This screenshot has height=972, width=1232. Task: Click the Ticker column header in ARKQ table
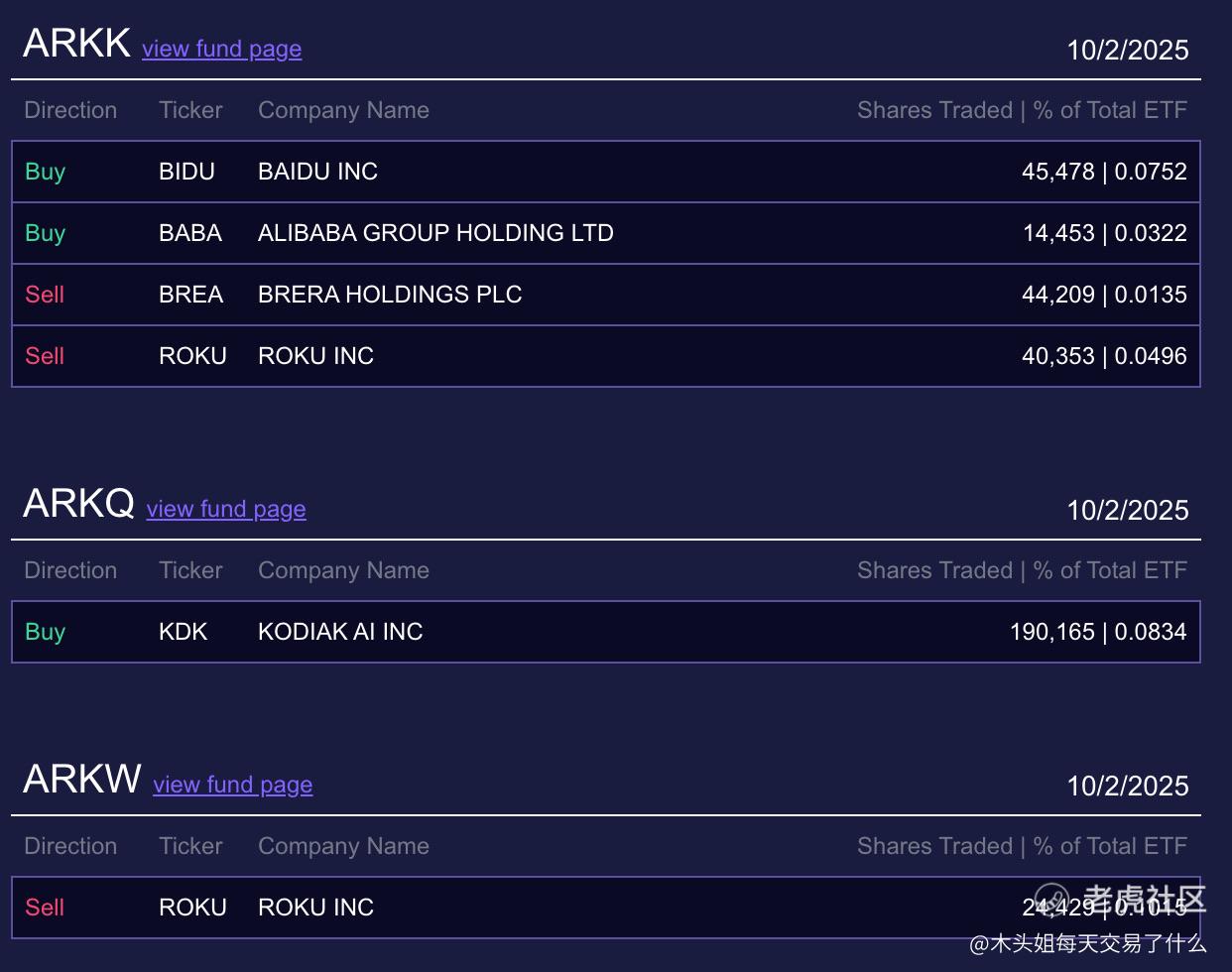pos(190,570)
